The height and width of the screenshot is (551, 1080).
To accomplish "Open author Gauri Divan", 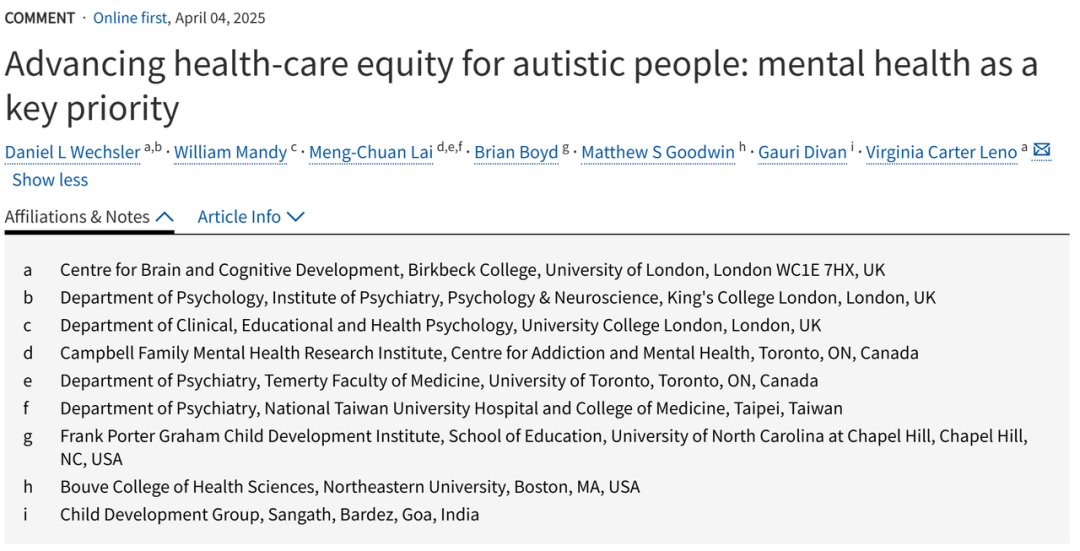I will (x=802, y=152).
